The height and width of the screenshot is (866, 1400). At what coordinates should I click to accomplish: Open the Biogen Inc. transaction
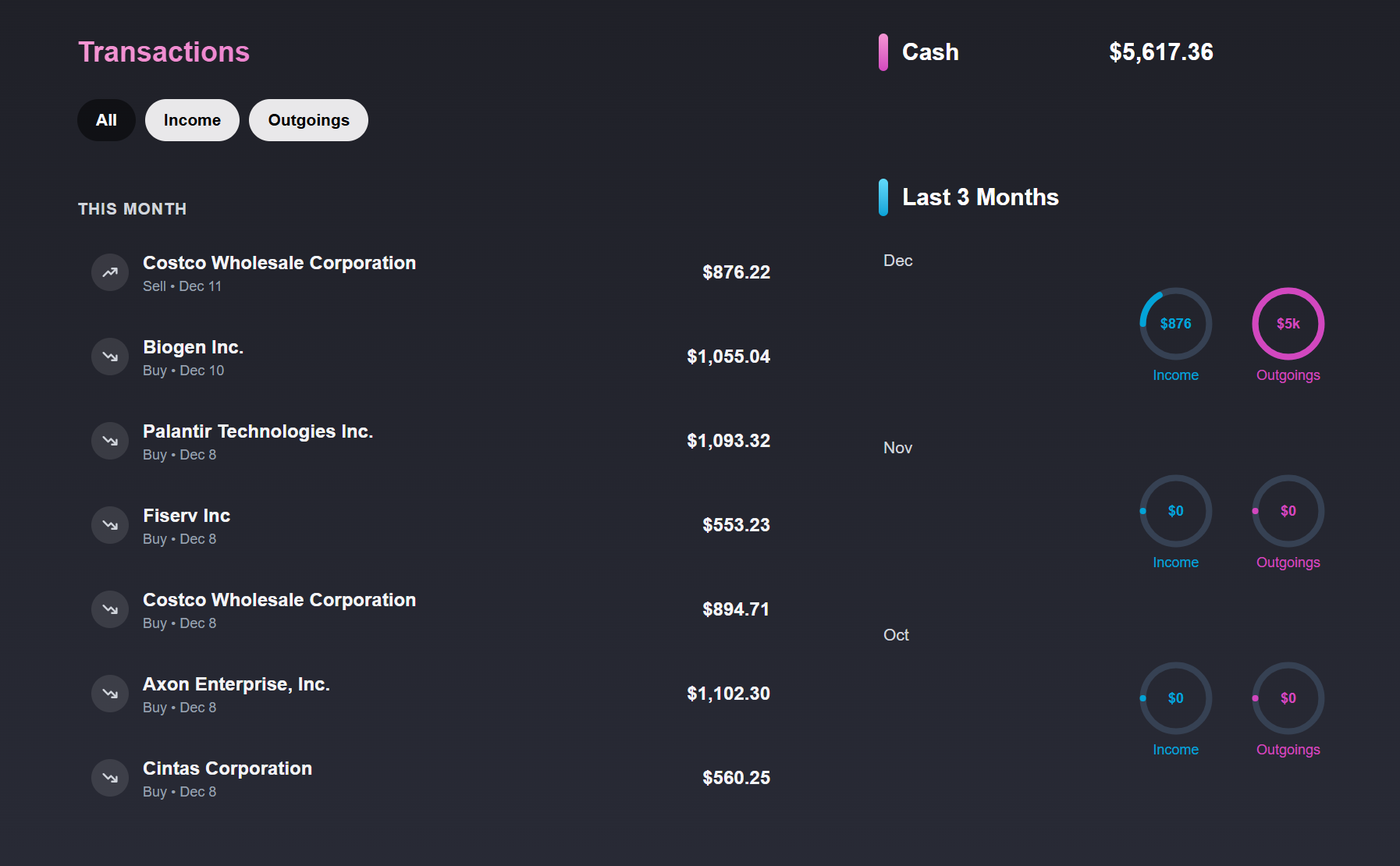(194, 347)
